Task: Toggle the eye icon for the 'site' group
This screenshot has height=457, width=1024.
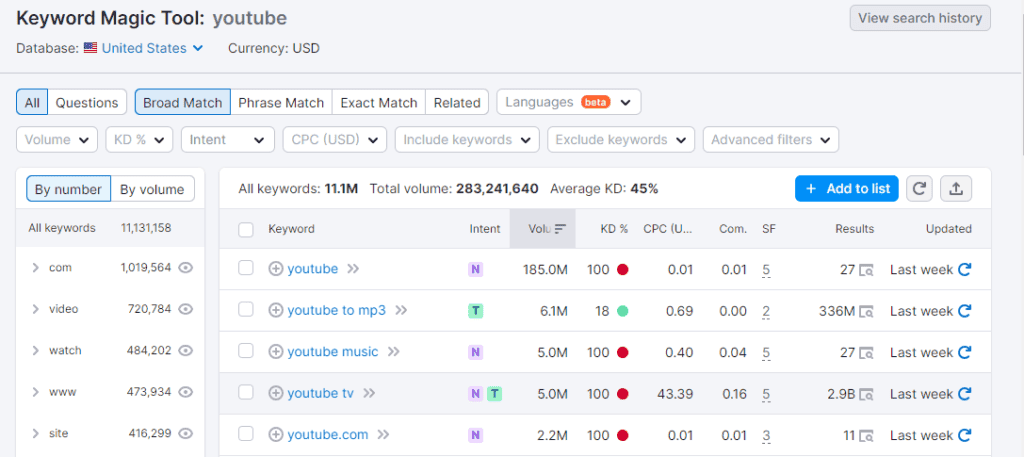Action: [x=186, y=433]
